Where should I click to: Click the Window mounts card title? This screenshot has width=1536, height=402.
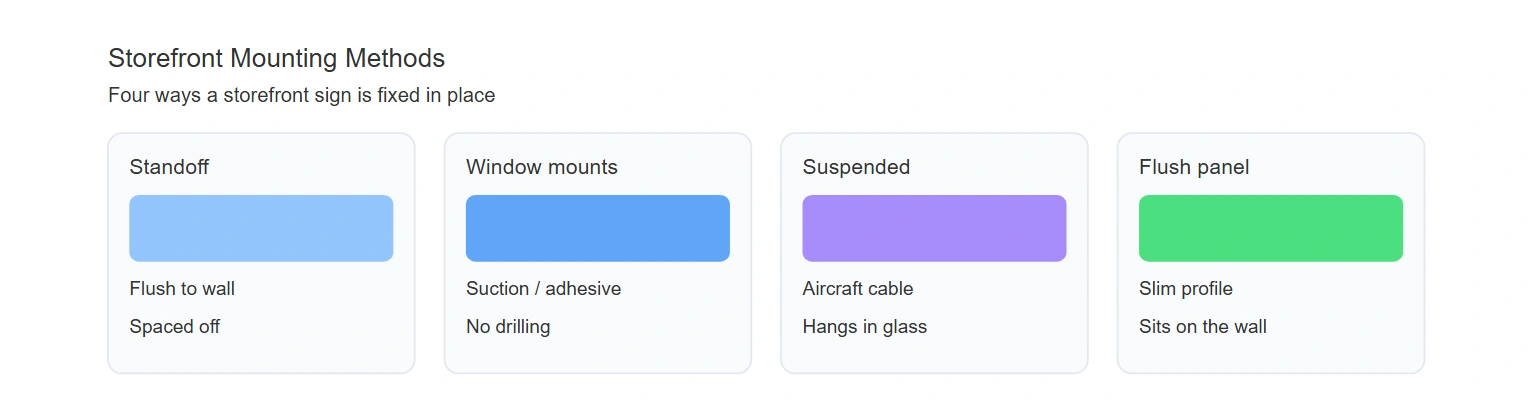pyautogui.click(x=542, y=167)
